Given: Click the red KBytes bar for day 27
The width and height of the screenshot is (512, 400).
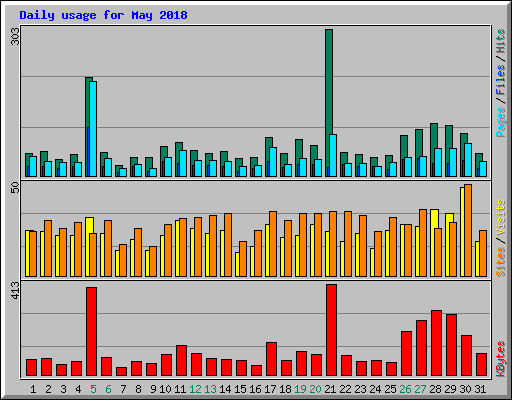Looking at the screenshot, I should click(x=421, y=348).
